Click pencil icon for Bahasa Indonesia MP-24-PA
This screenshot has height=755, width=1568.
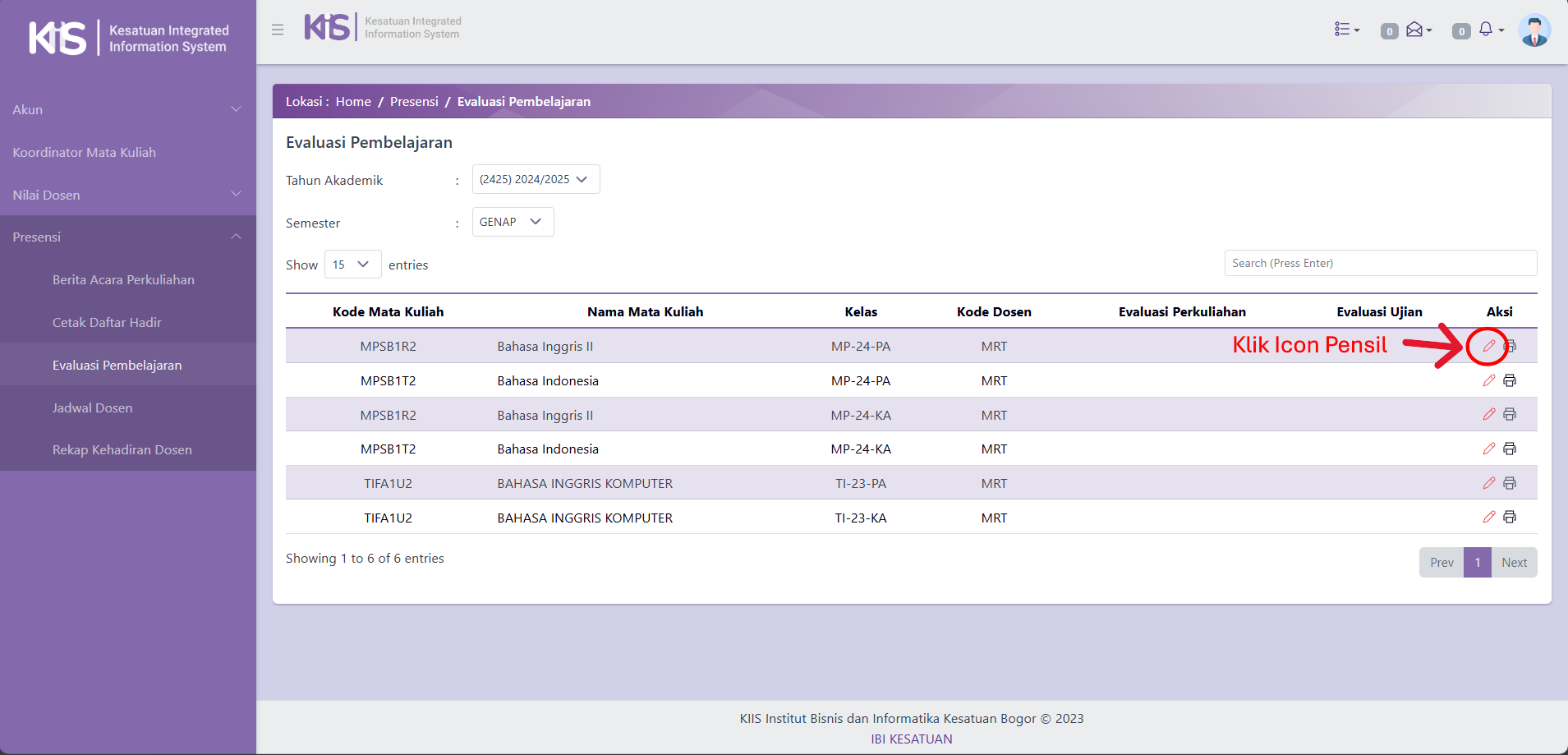(1488, 380)
